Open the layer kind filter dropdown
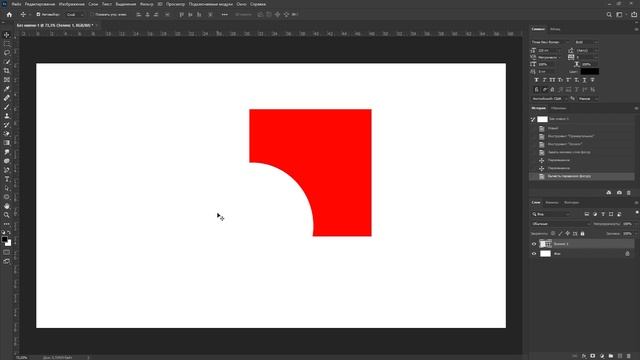Screen dimensions: 640x360 (x=551, y=214)
